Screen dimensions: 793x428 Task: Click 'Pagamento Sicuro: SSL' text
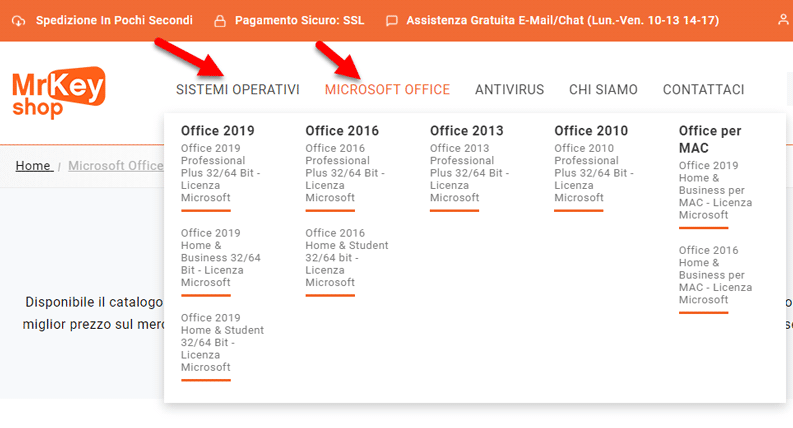(x=299, y=20)
